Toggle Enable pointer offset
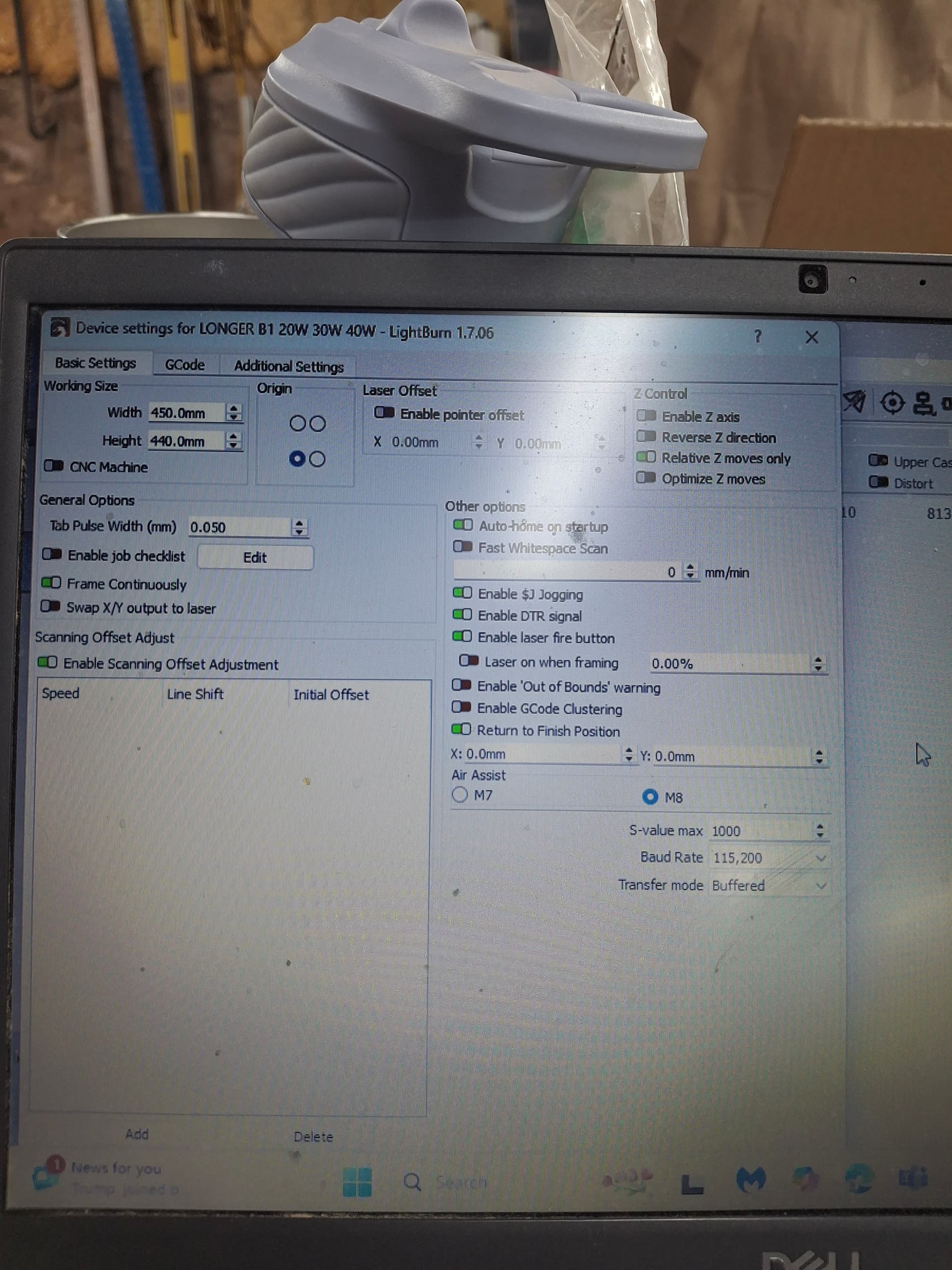This screenshot has height=1270, width=952. click(x=384, y=413)
